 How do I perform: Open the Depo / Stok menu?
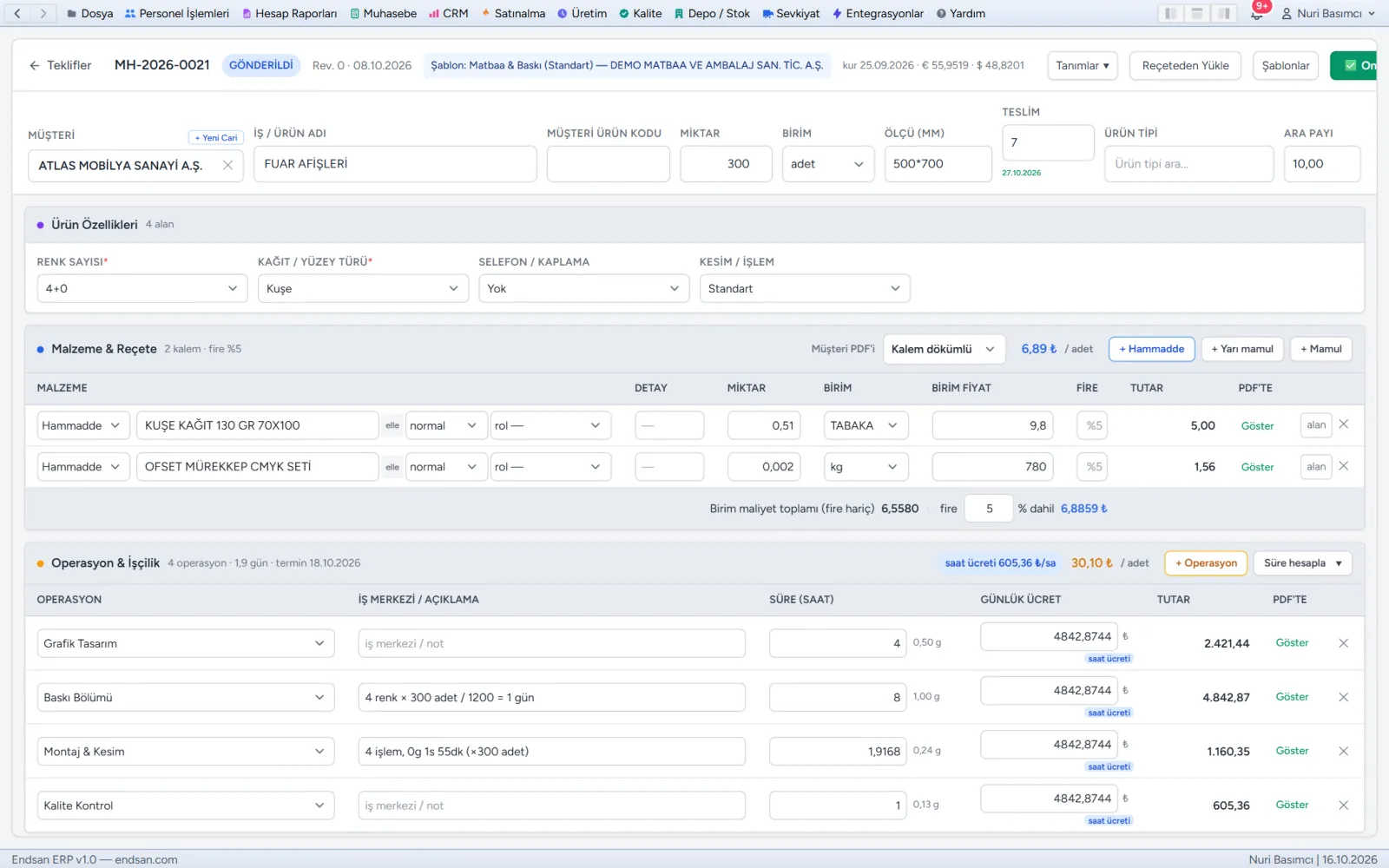(712, 13)
